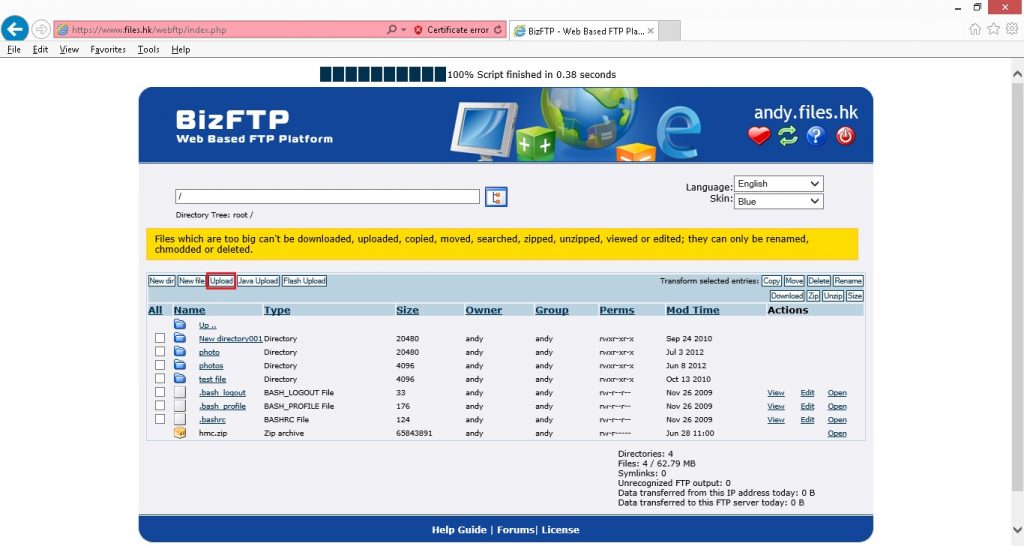Image resolution: width=1024 pixels, height=546 pixels.
Task: Click the Copy button
Action: 771,281
